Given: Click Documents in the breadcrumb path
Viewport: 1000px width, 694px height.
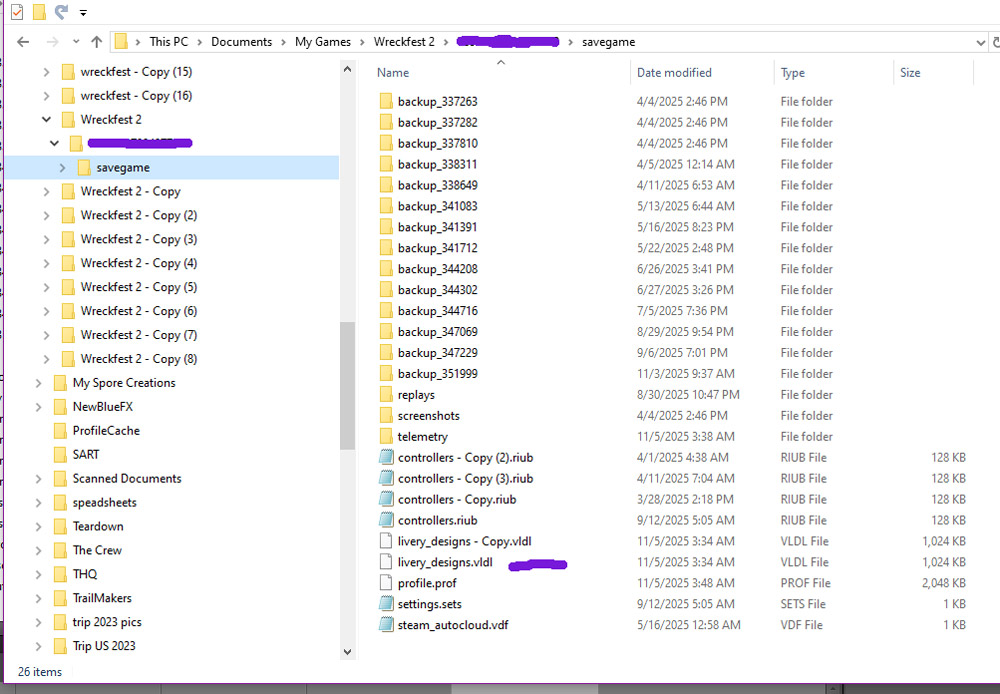Looking at the screenshot, I should pyautogui.click(x=241, y=42).
